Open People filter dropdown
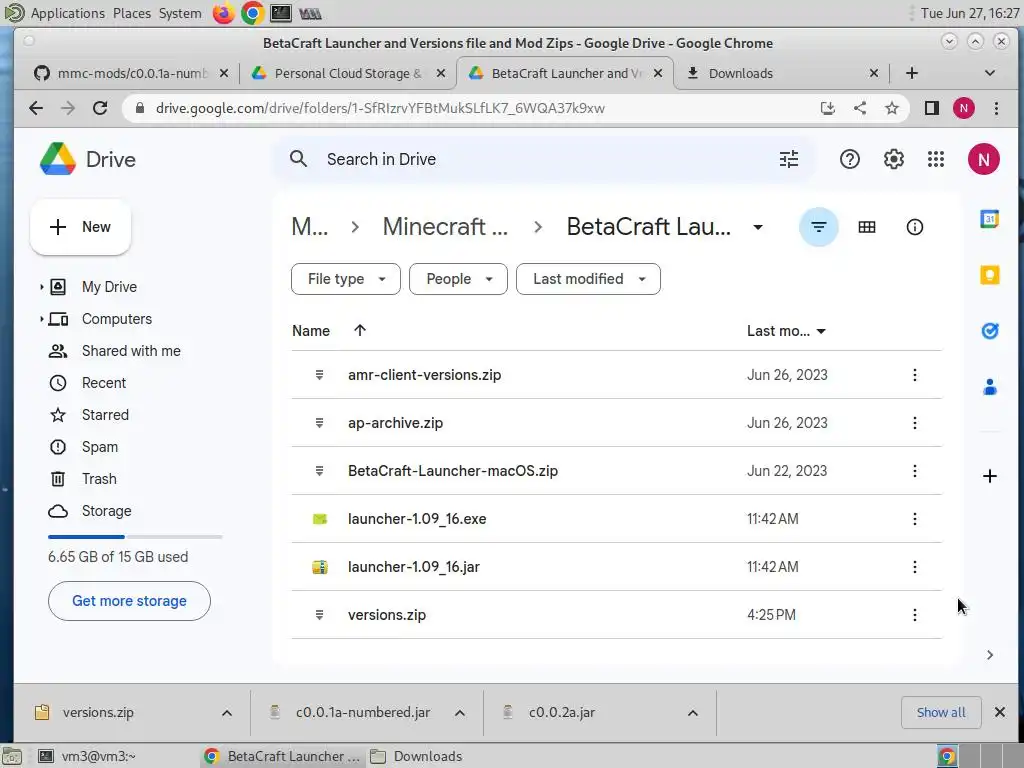1024x768 pixels. [458, 279]
